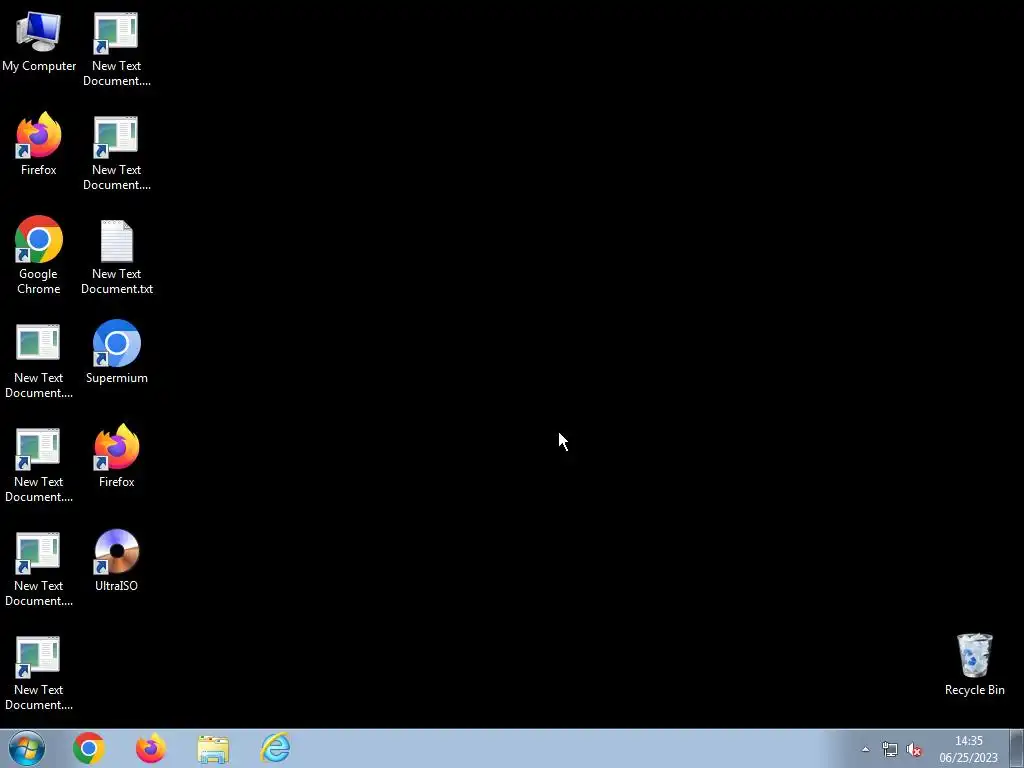
Task: Select the Firefox shortcut above UltraISO
Action: coord(117,456)
